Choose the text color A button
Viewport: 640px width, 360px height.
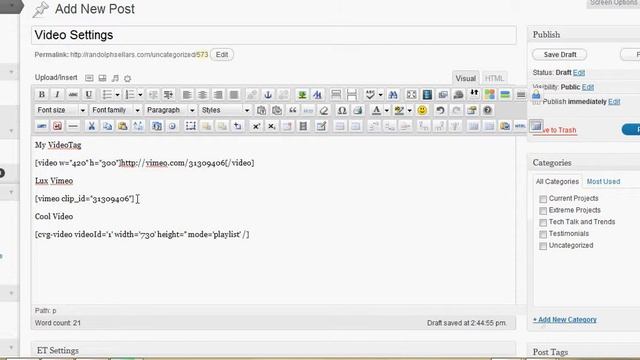pyautogui.click(x=376, y=110)
